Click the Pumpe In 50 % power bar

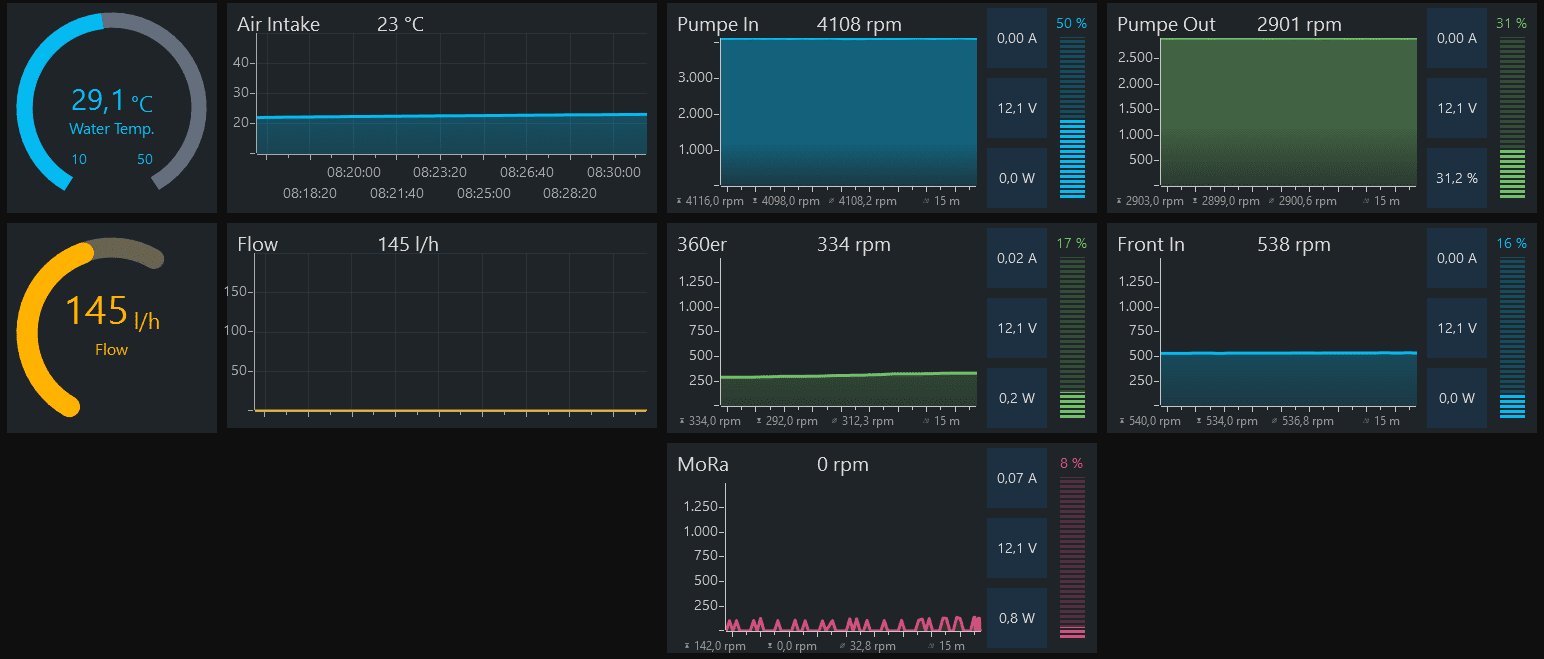(1071, 117)
